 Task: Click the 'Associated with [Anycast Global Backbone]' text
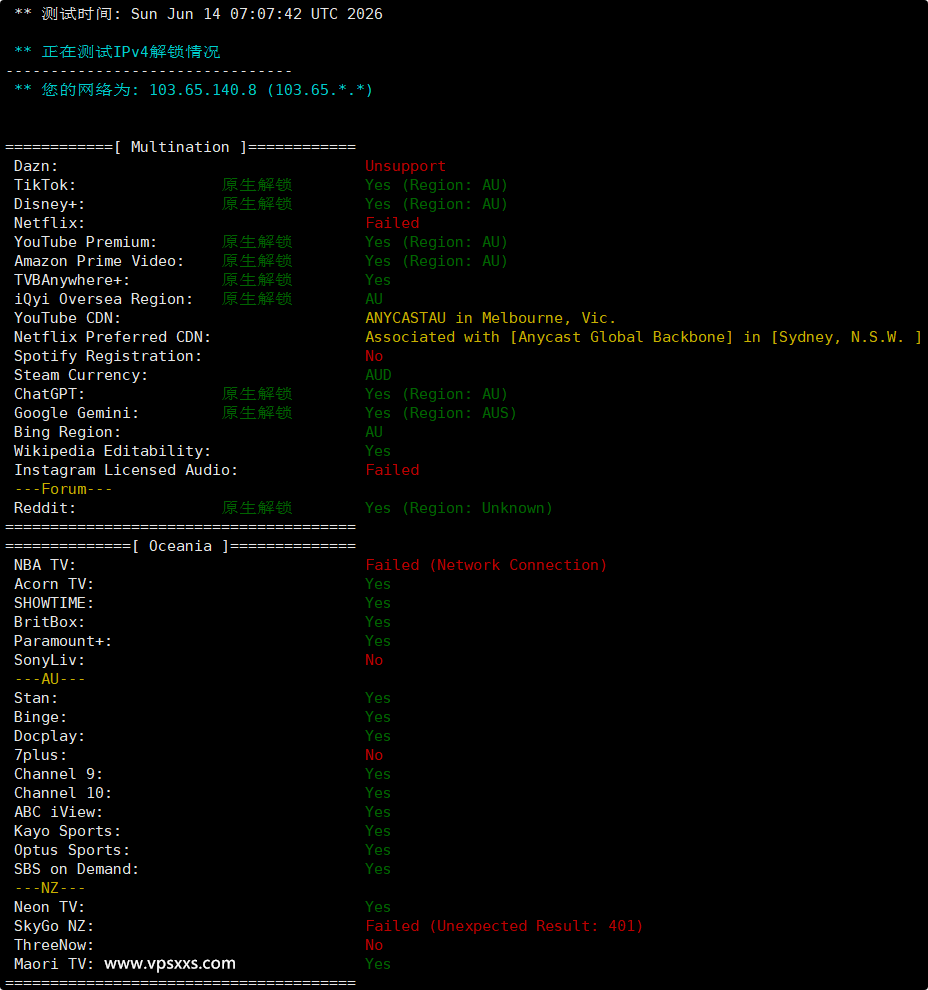pyautogui.click(x=549, y=337)
